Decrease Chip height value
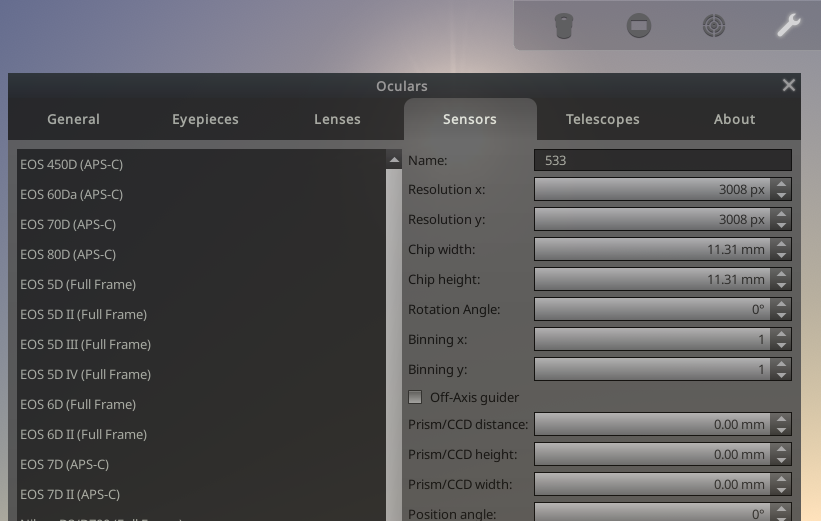821x521 pixels. [781, 285]
